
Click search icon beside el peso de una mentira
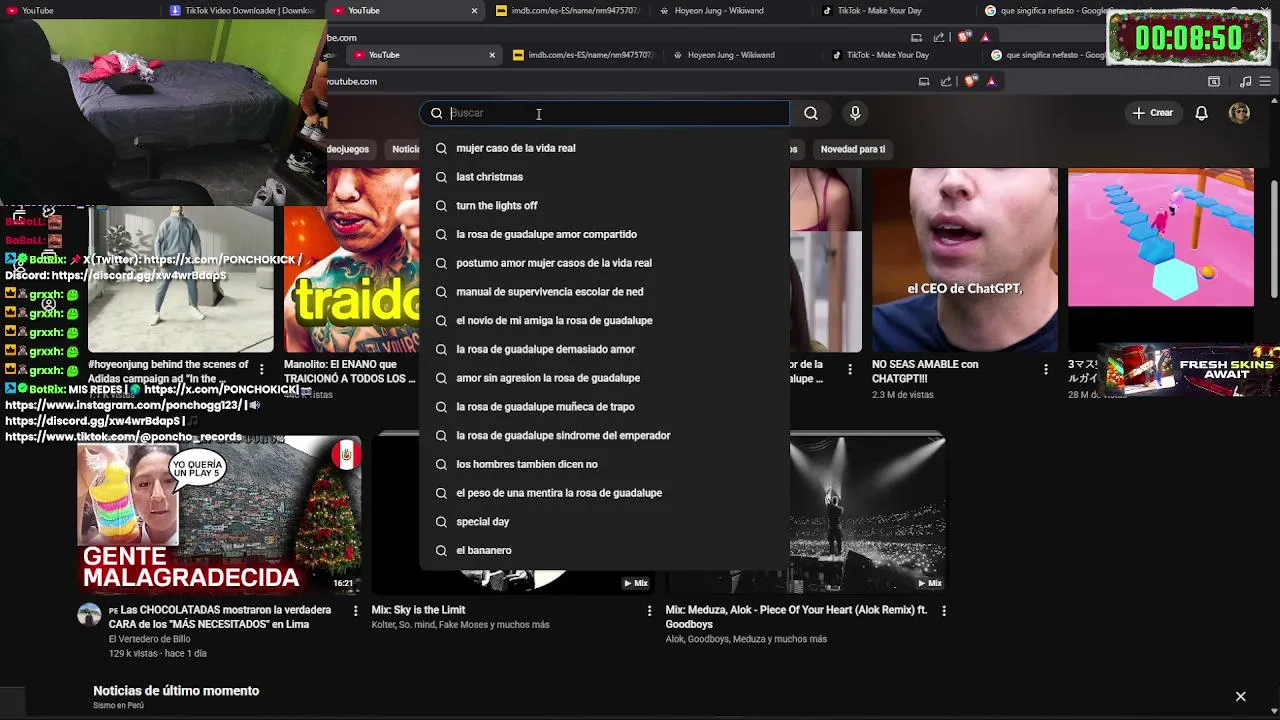pos(441,493)
